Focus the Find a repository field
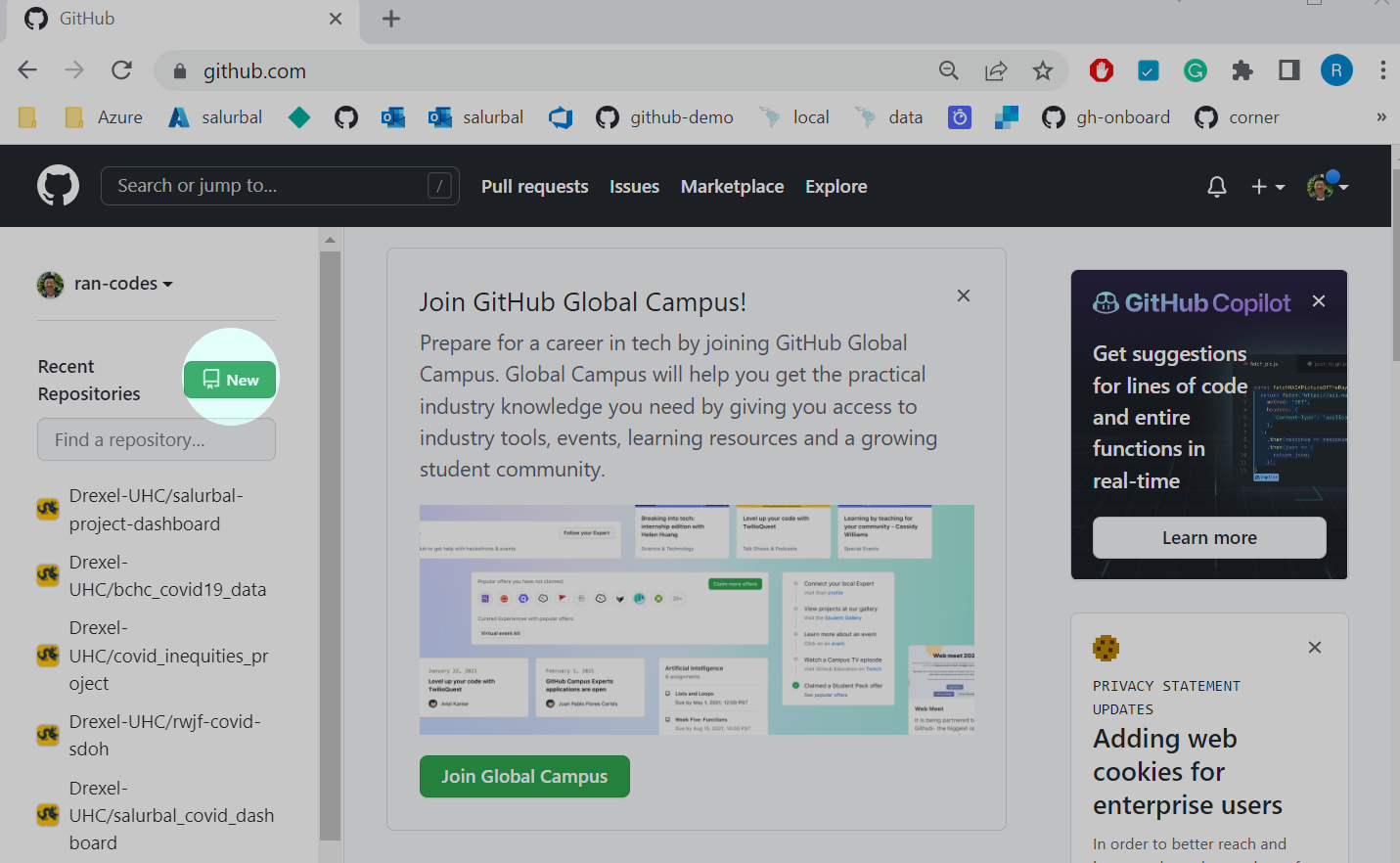This screenshot has width=1400, height=863. click(x=157, y=440)
